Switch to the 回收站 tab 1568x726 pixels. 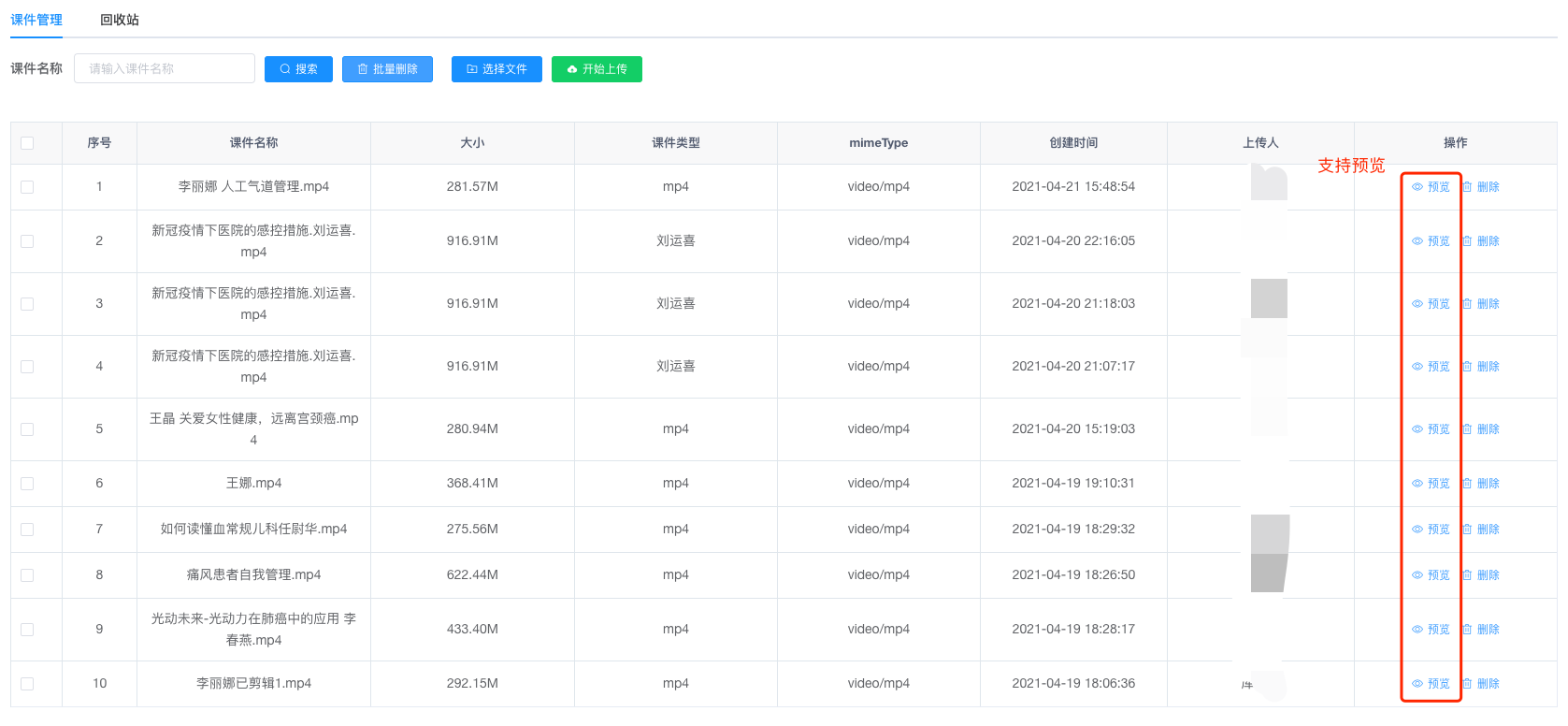[120, 20]
